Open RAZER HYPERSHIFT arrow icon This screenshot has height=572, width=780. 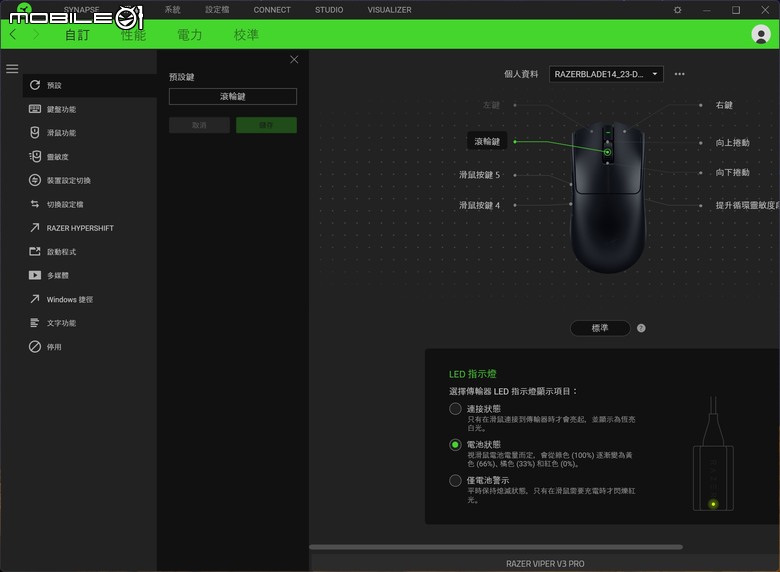[35, 227]
